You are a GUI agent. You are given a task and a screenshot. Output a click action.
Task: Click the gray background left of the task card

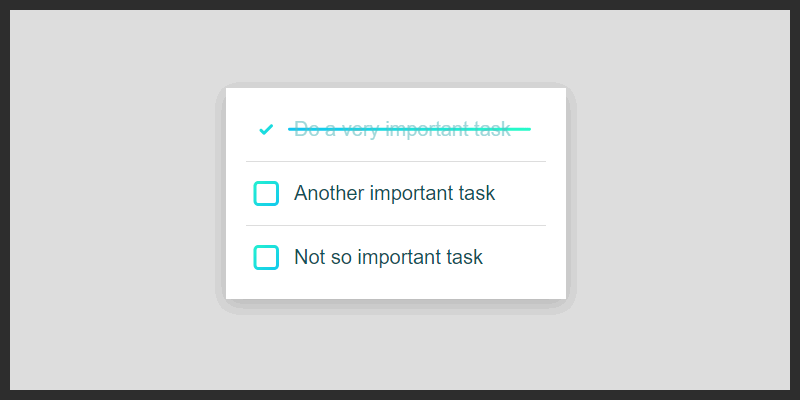110,200
